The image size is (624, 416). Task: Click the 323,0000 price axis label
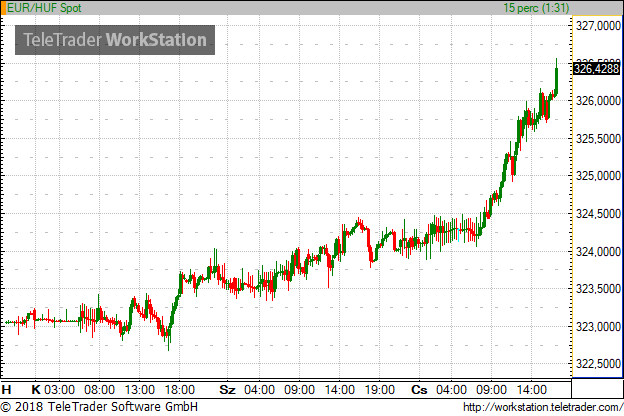[x=598, y=327]
